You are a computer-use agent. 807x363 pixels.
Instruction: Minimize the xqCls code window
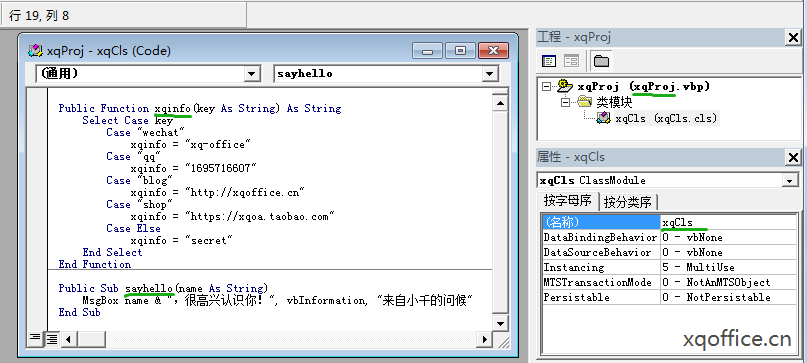pos(427,50)
